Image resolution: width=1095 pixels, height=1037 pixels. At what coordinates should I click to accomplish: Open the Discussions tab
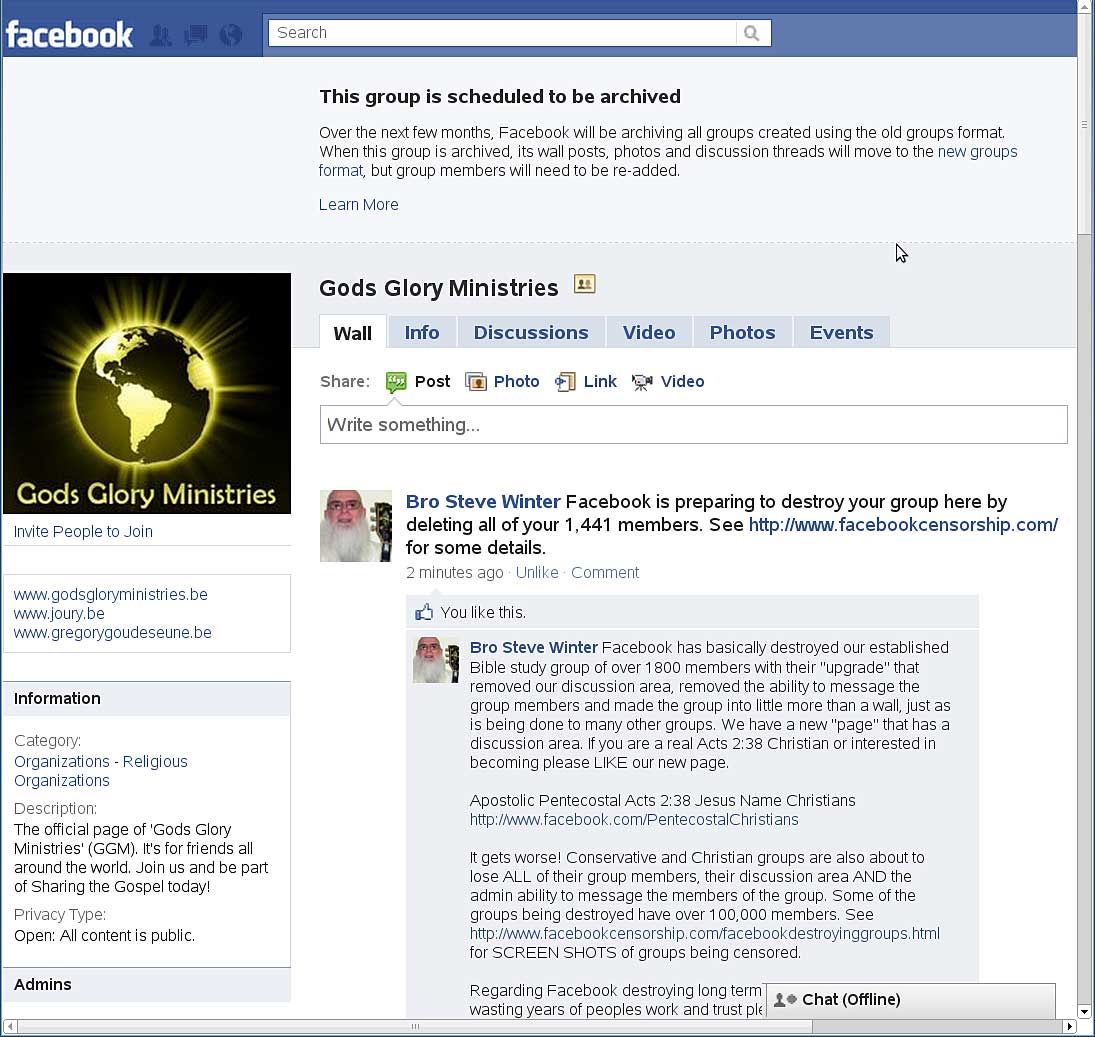pyautogui.click(x=531, y=332)
